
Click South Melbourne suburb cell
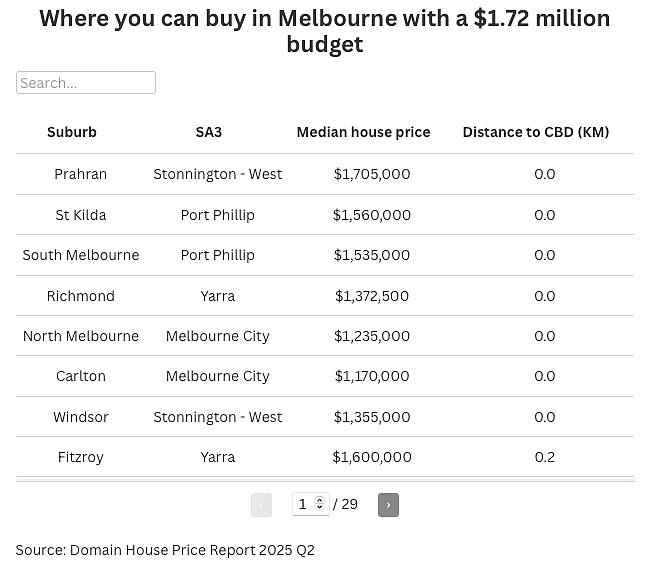coord(81,255)
